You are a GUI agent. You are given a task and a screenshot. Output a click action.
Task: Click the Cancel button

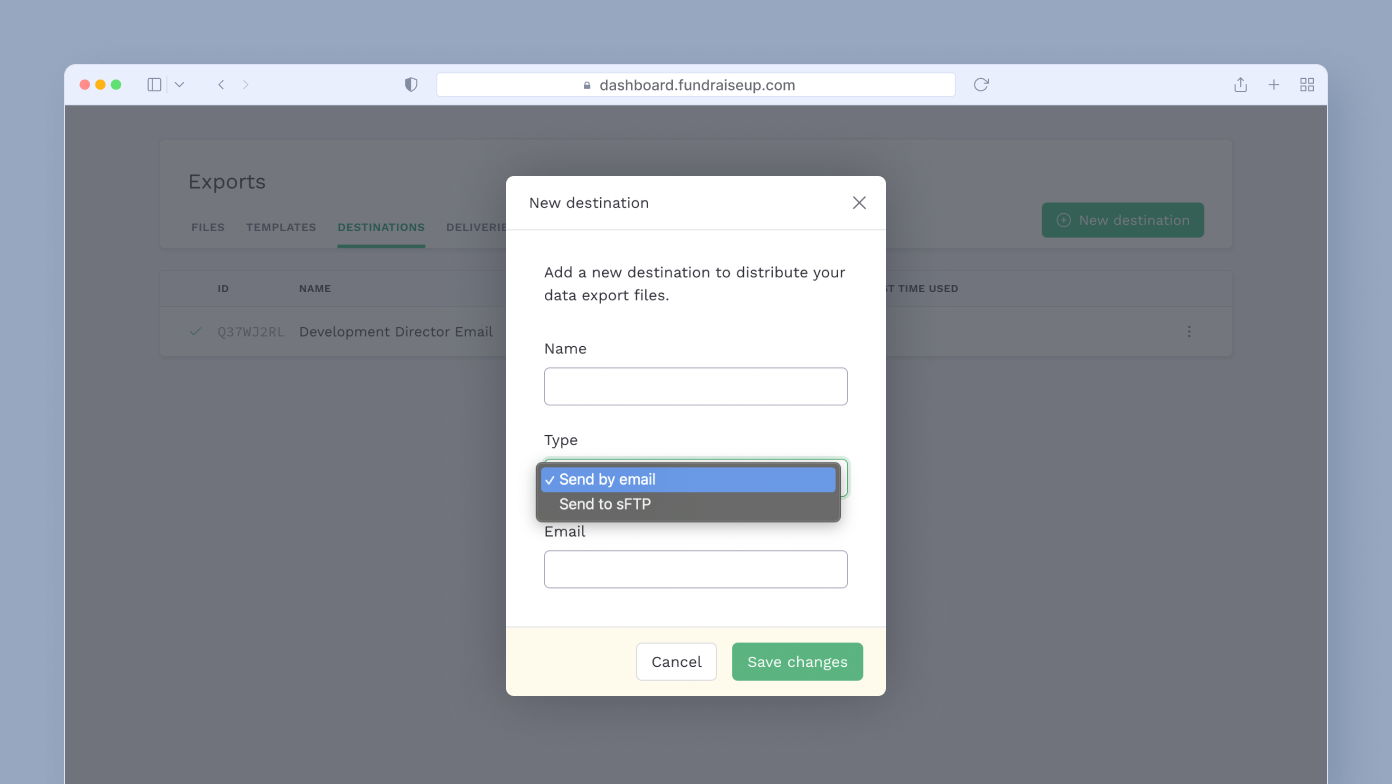[x=676, y=662]
